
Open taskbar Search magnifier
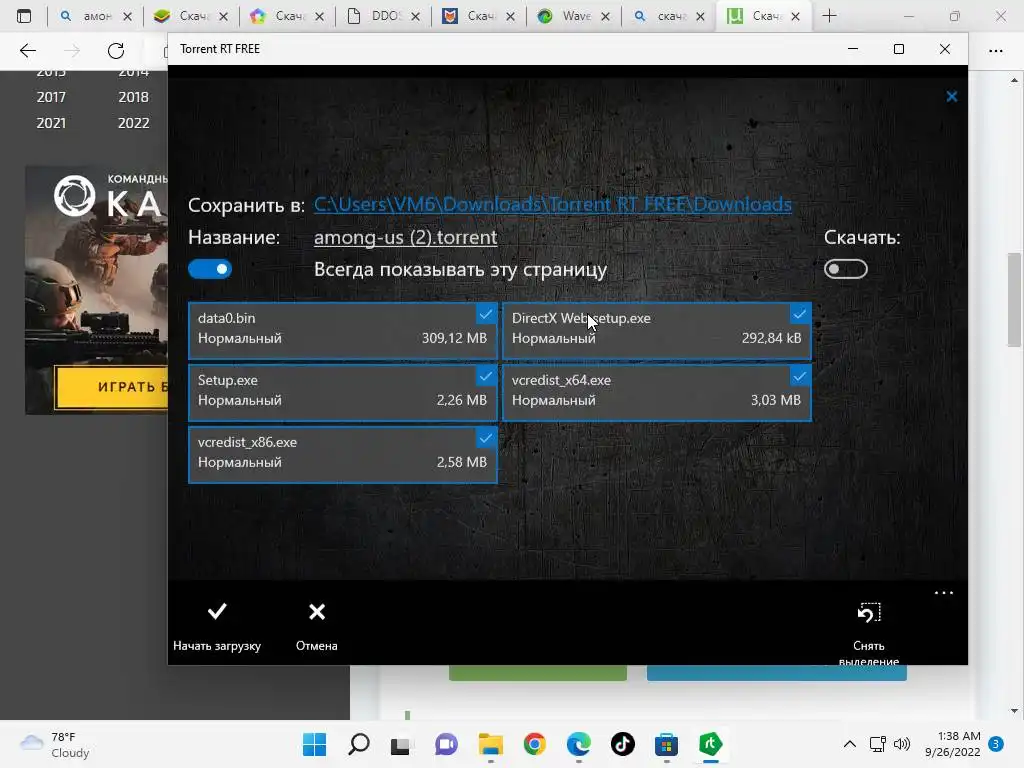359,744
